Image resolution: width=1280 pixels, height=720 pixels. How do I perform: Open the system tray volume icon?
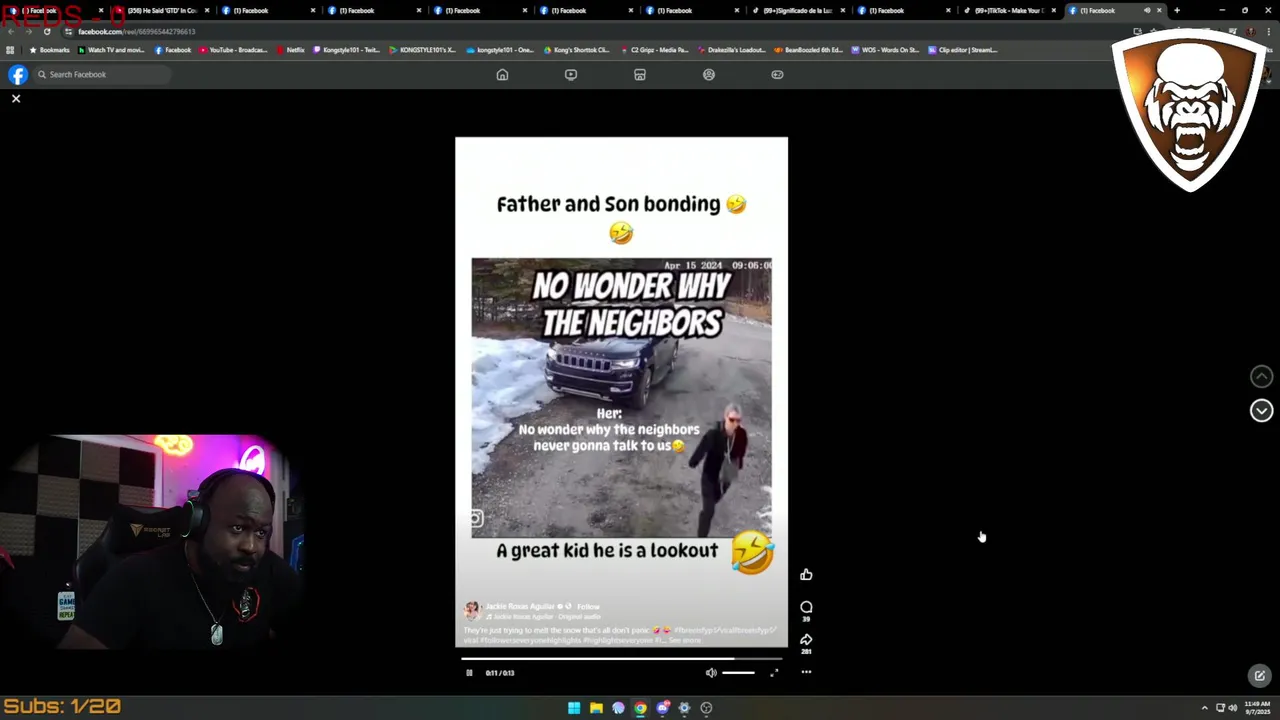(1232, 708)
